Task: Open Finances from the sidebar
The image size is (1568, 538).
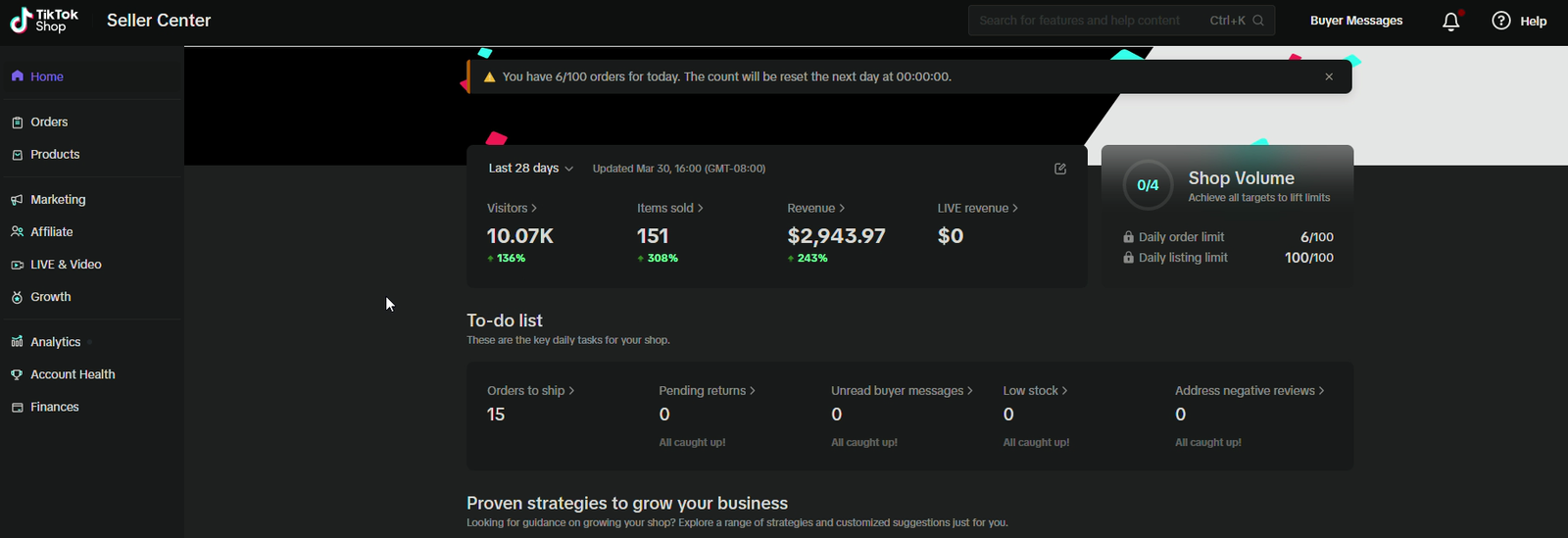Action: pyautogui.click(x=54, y=407)
